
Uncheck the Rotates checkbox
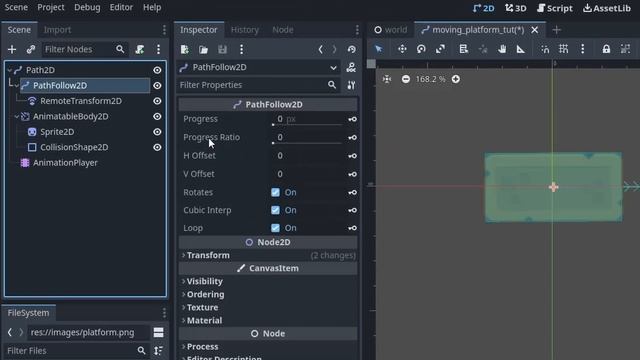pyautogui.click(x=276, y=192)
